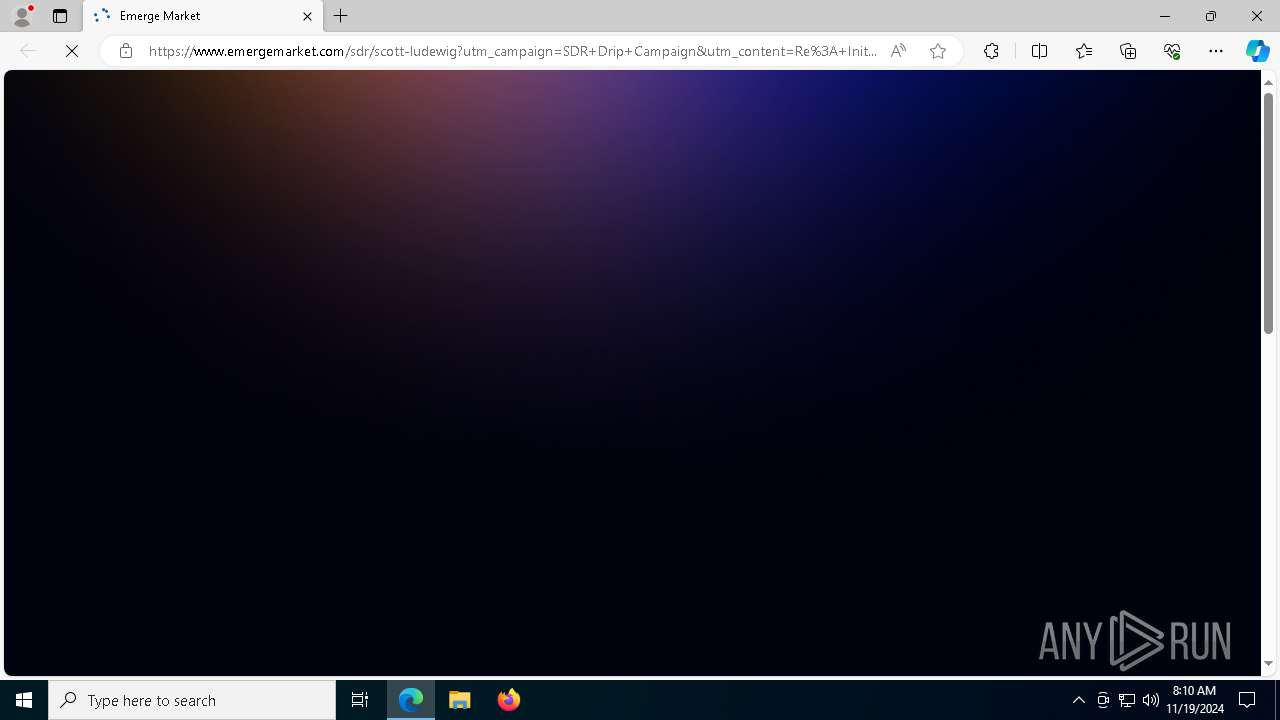This screenshot has height=720, width=1280.
Task: Open Settings and more ellipsis menu
Action: point(1216,51)
